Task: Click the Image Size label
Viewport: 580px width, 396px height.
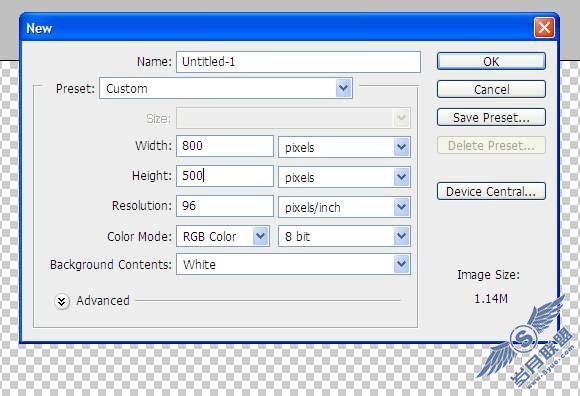Action: (488, 275)
